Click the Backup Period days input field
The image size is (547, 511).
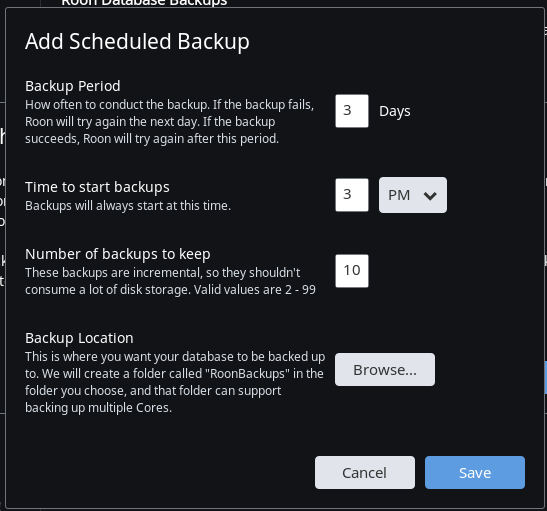click(352, 111)
